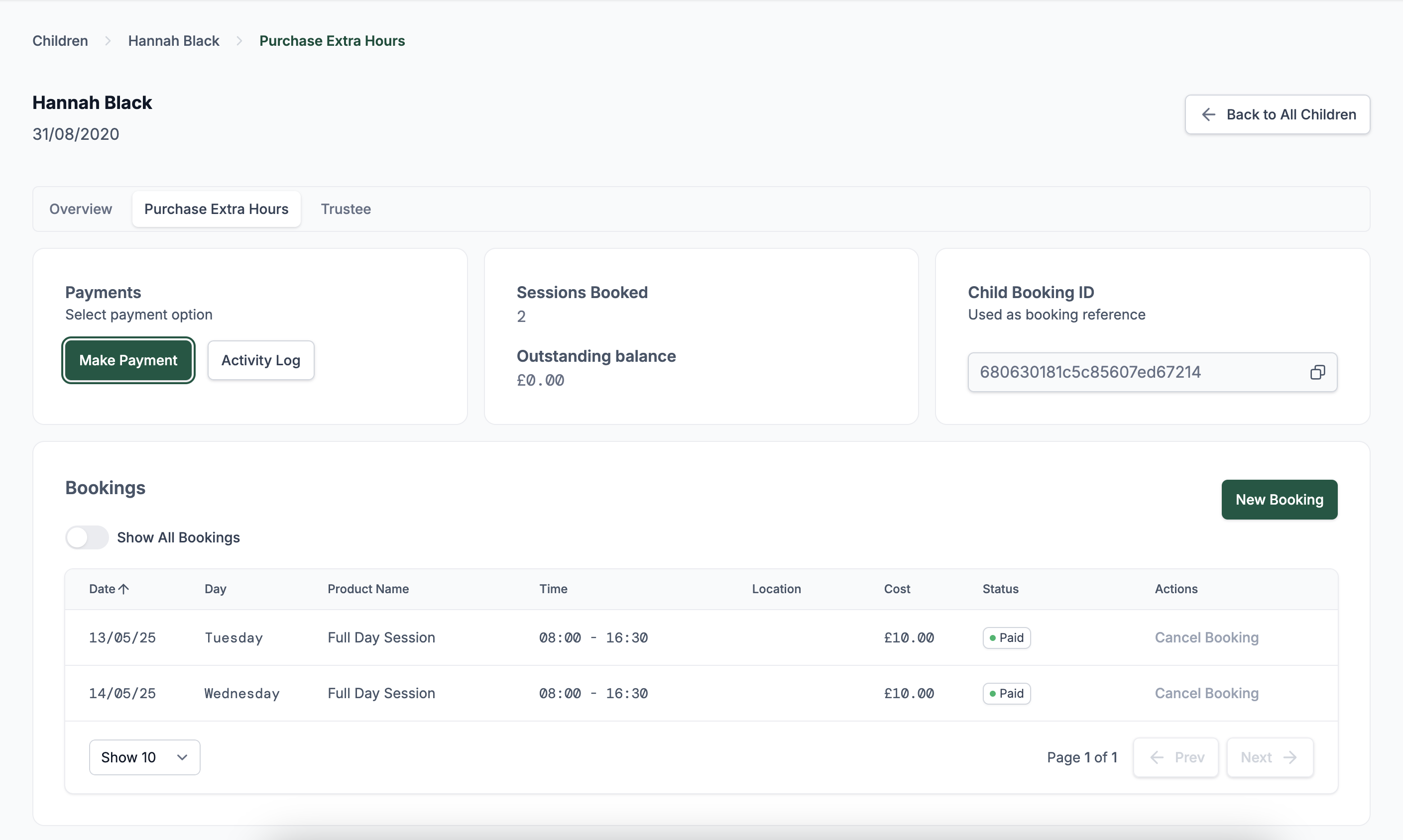The width and height of the screenshot is (1403, 840).
Task: Open the Activity Log
Action: pos(260,360)
